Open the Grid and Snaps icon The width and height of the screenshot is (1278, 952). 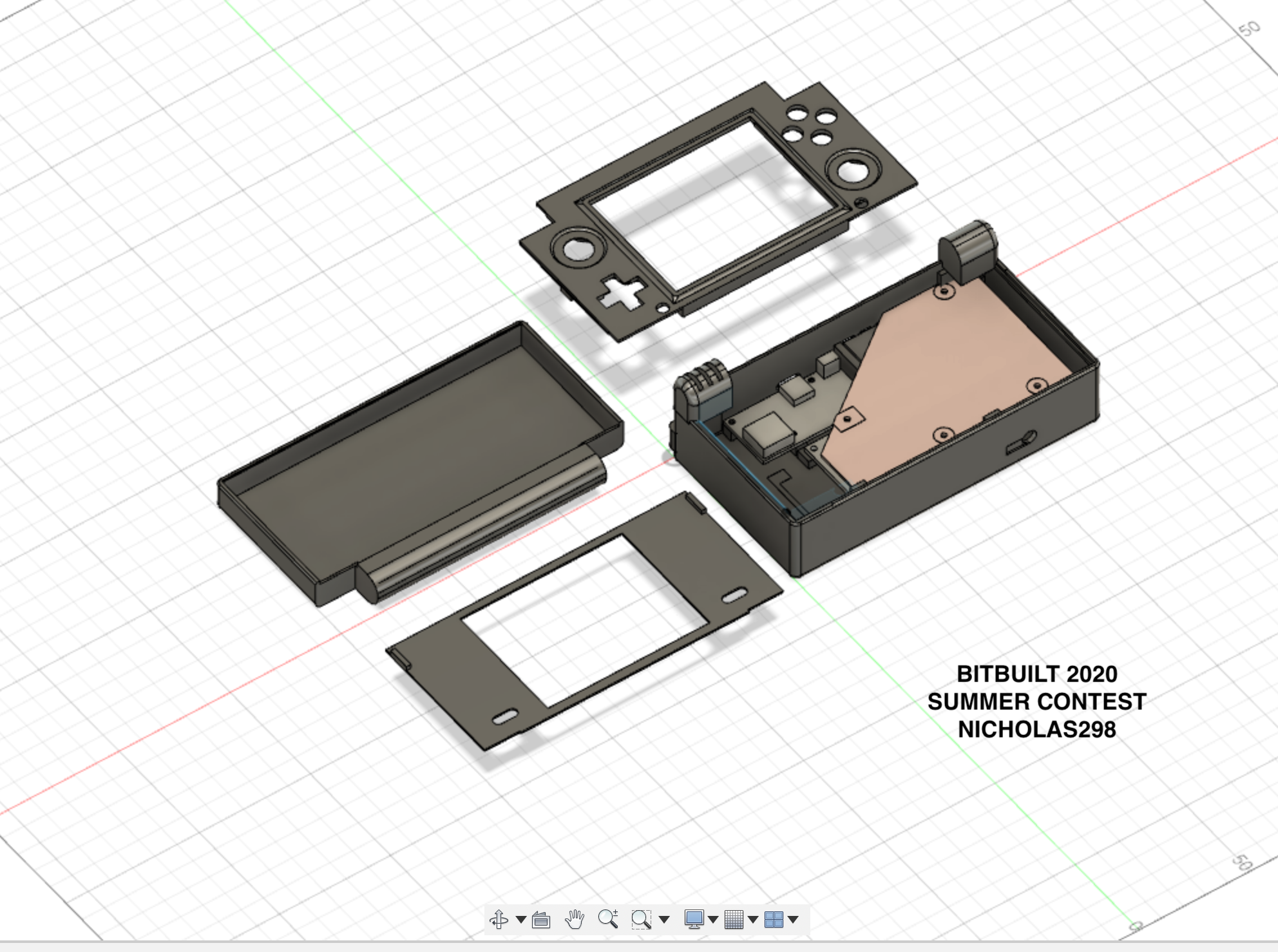coord(734,919)
